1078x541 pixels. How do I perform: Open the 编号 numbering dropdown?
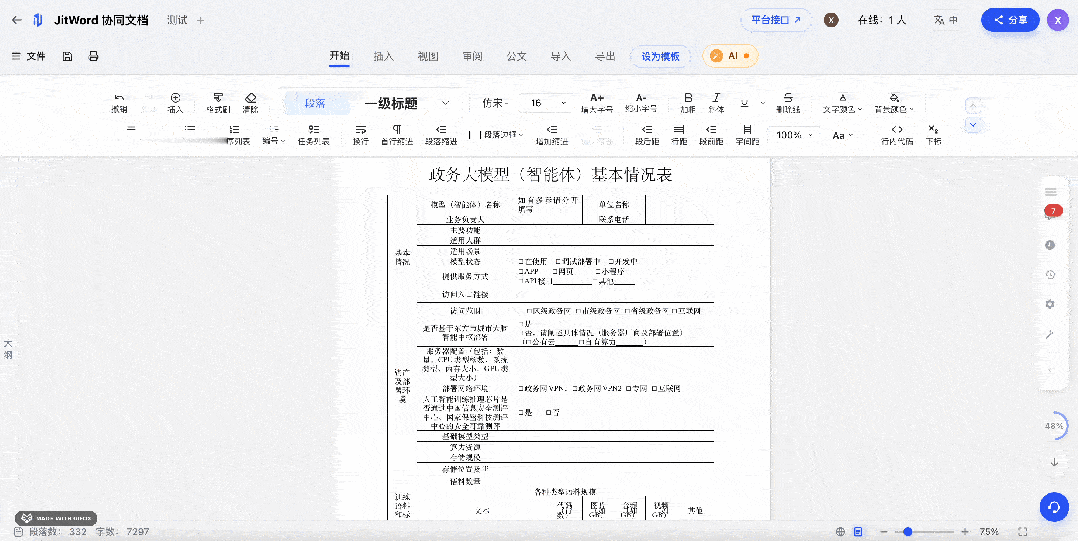274,134
